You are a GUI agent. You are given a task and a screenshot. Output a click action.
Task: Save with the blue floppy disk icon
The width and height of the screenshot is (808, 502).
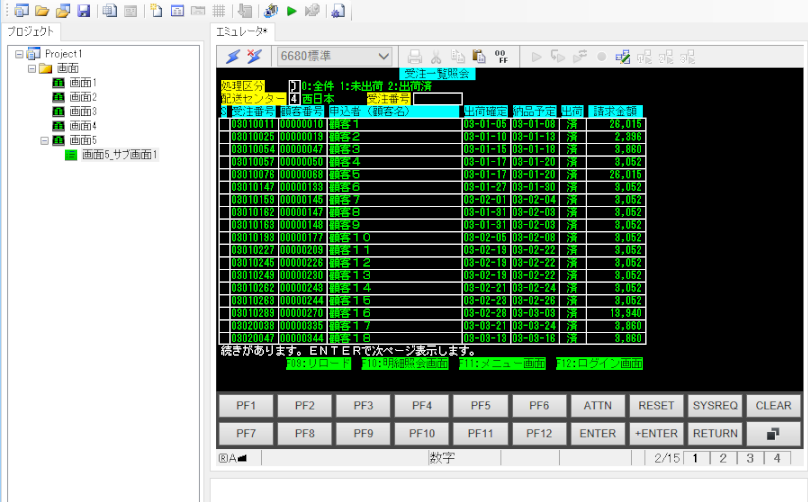pos(83,10)
